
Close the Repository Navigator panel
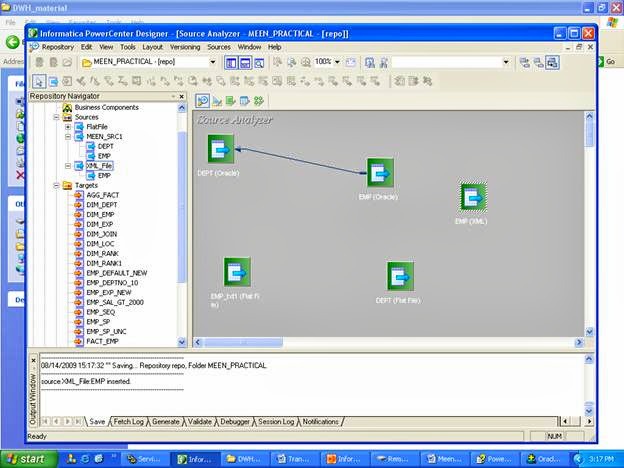[x=182, y=96]
